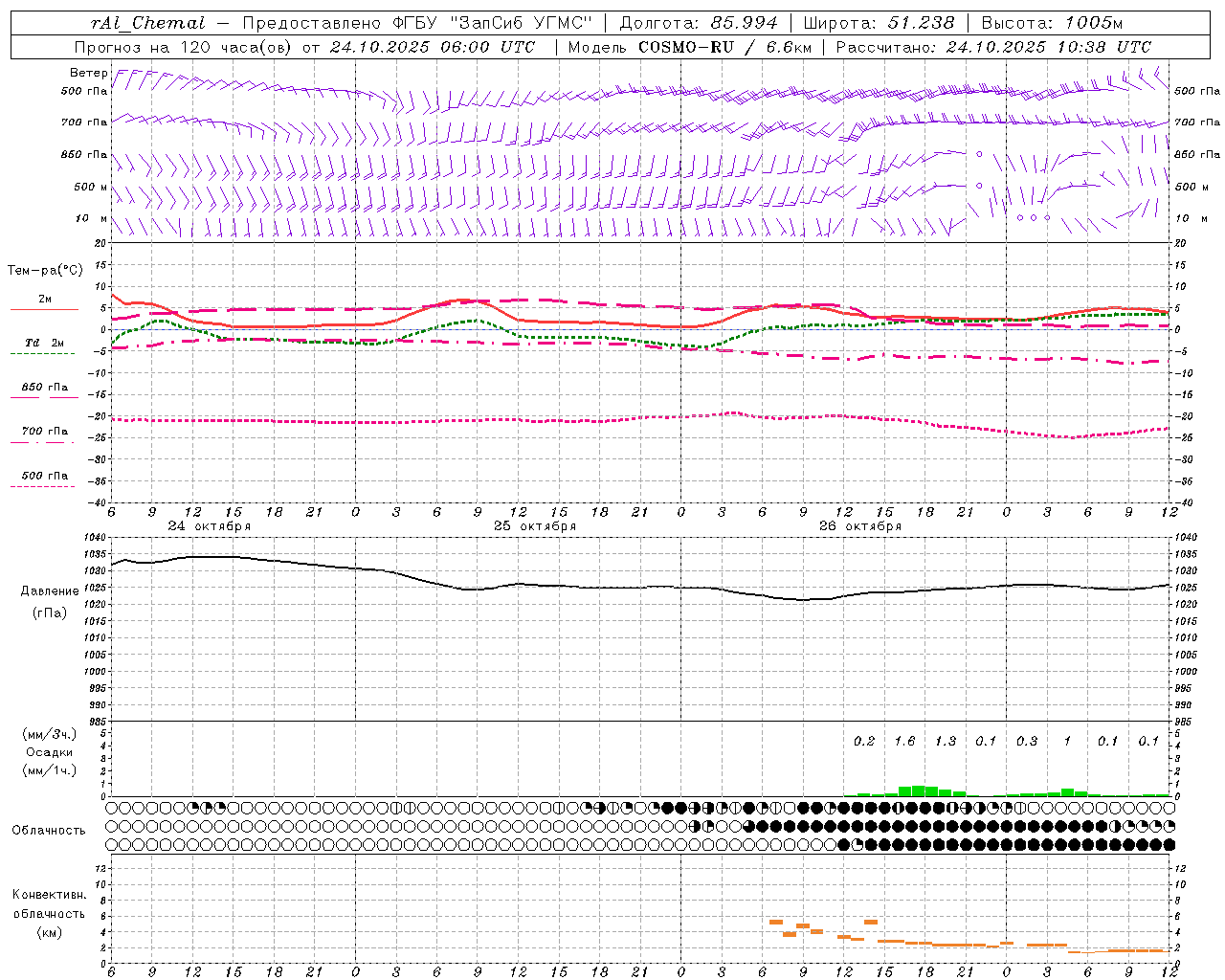
Task: Click the Облачность cloud cover label
Action: (49, 831)
